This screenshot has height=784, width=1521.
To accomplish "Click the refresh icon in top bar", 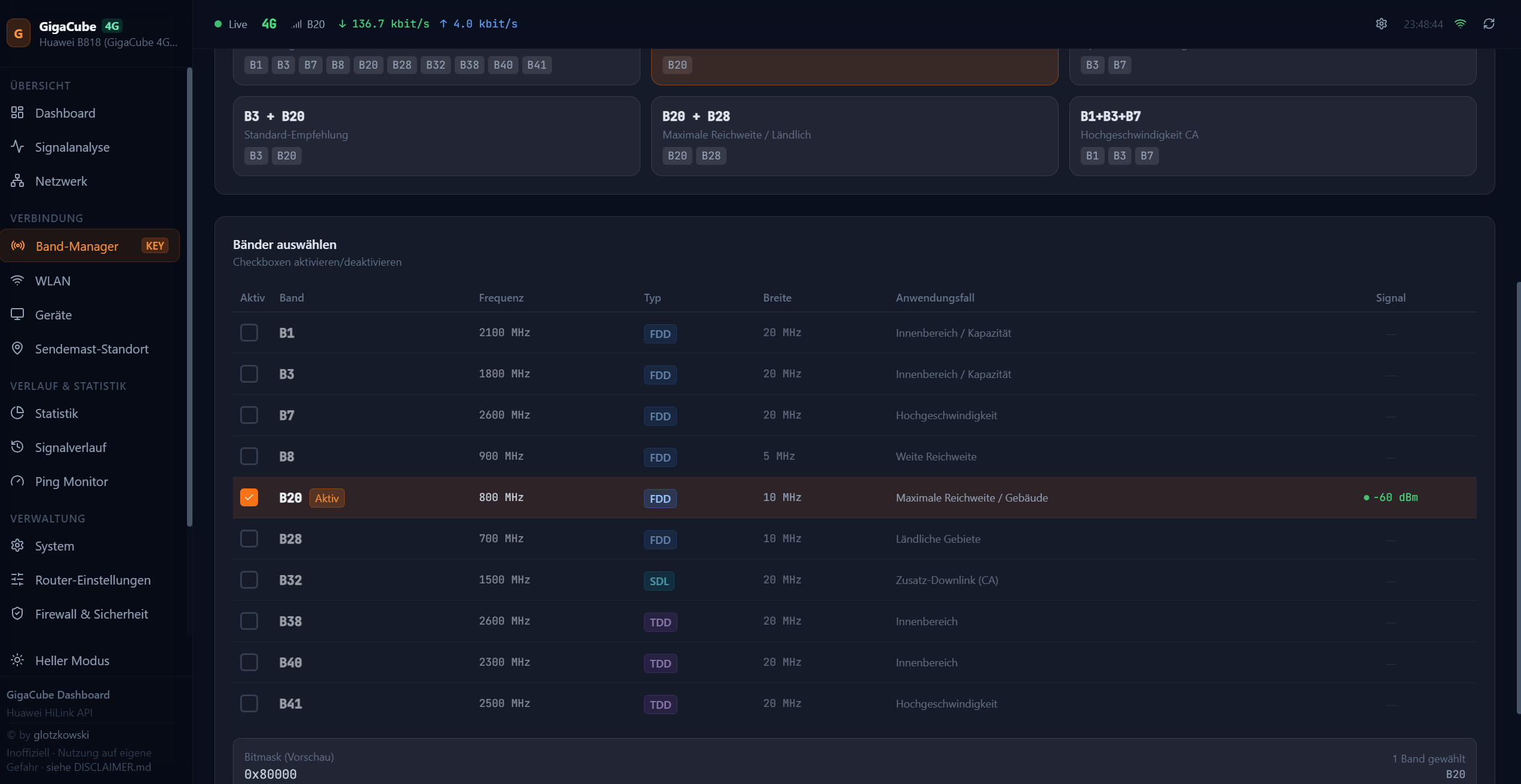I will pos(1489,24).
